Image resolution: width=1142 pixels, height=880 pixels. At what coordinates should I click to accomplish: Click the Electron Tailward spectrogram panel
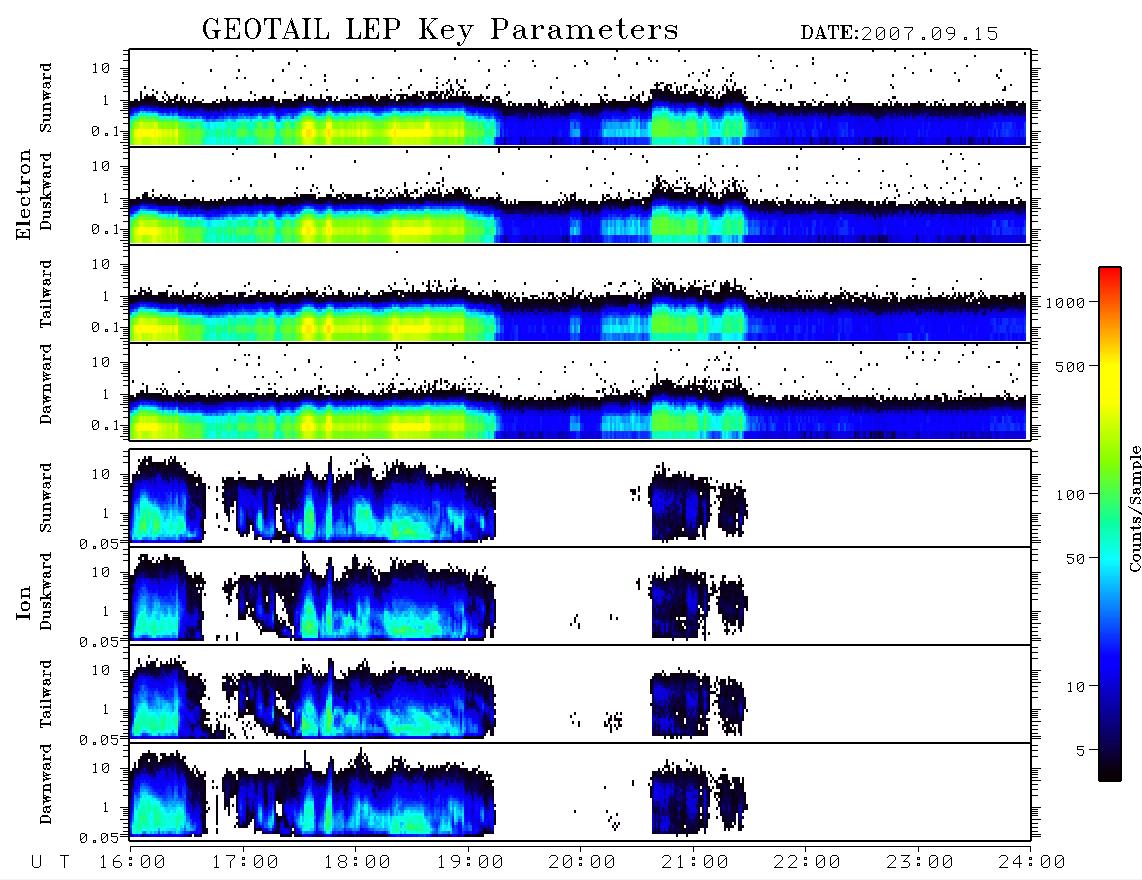580,294
